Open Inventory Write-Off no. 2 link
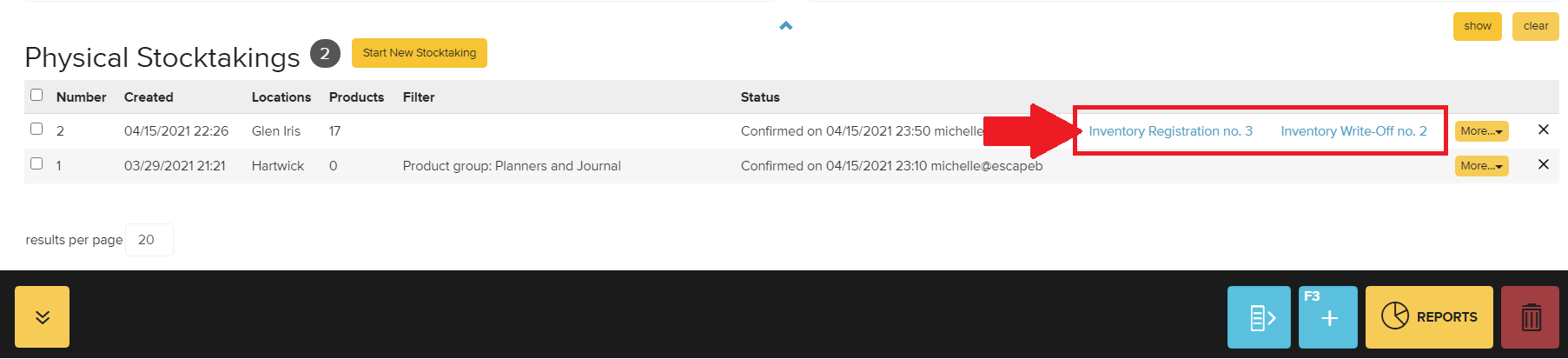The width and height of the screenshot is (1568, 359). 1353,131
